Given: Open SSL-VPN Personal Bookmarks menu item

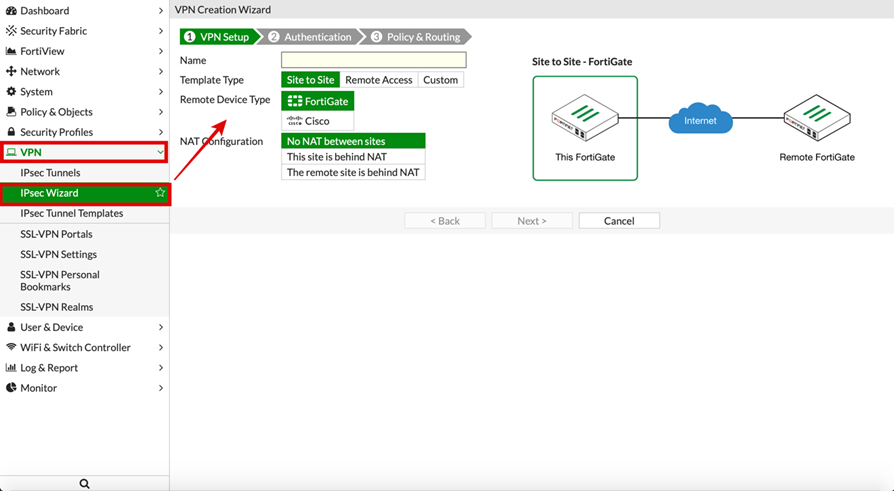Looking at the screenshot, I should (x=84, y=281).
